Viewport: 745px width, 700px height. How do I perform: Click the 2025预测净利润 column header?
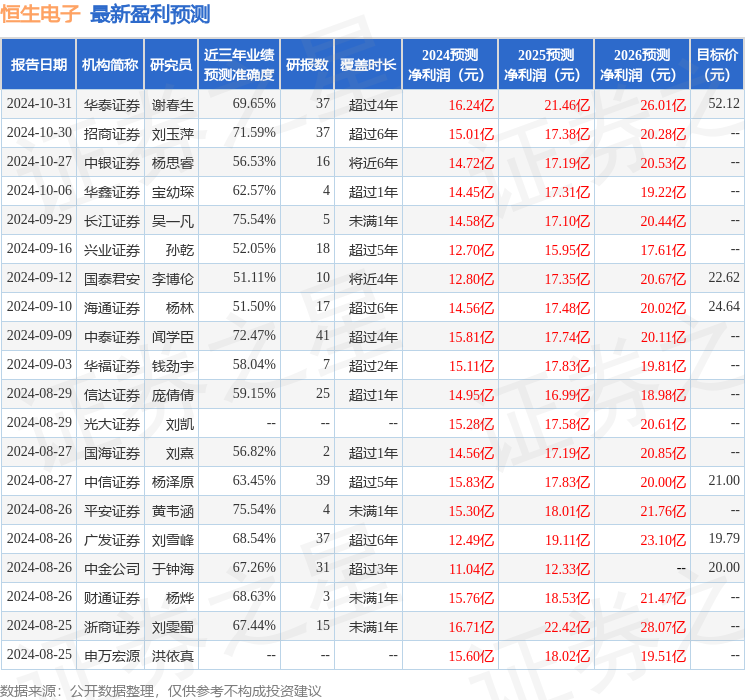click(546, 64)
